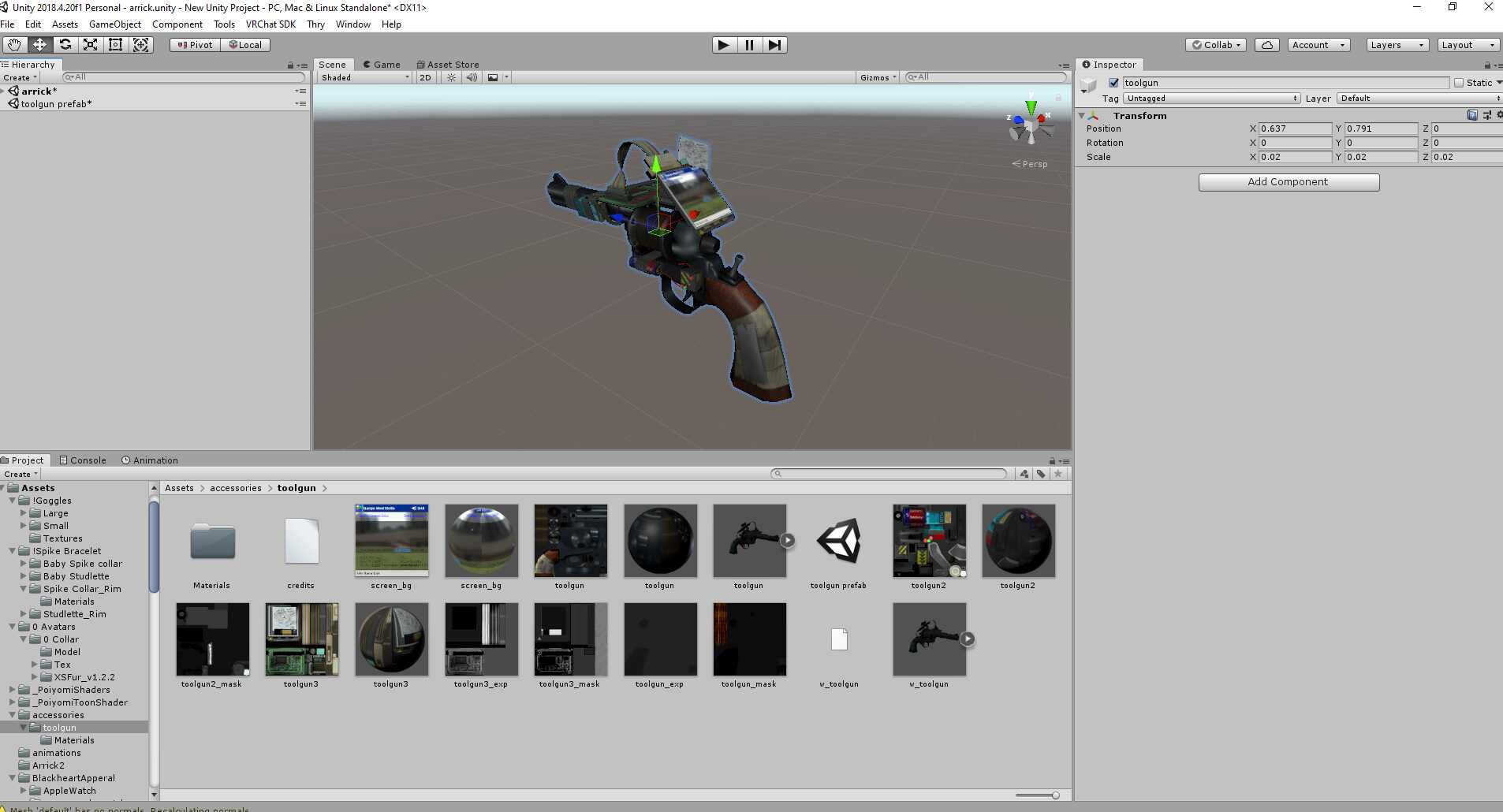Select the Hand tool in toolbar
The height and width of the screenshot is (812, 1503).
[x=14, y=45]
